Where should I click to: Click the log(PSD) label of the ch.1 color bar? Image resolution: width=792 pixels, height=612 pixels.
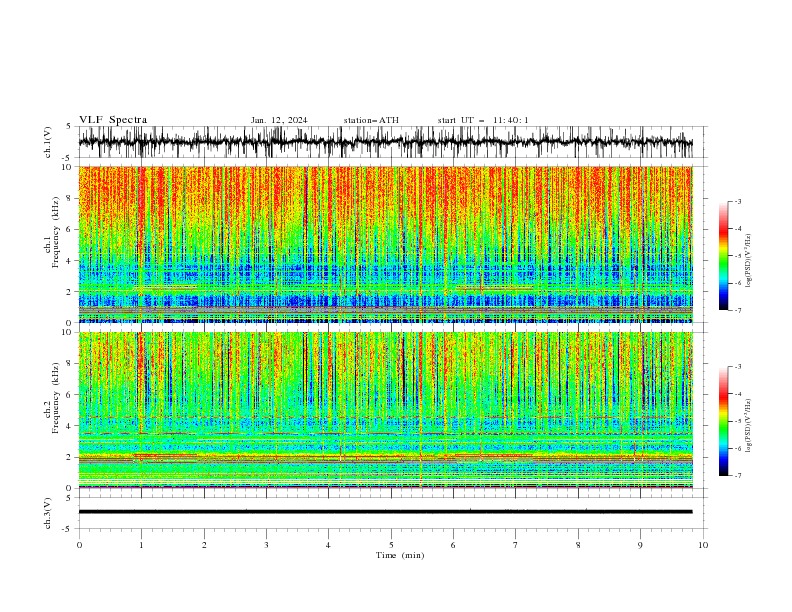(748, 261)
